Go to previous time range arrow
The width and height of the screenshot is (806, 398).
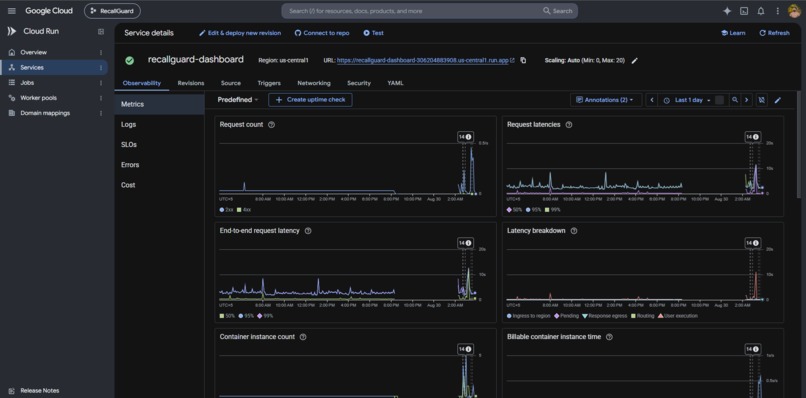[652, 100]
